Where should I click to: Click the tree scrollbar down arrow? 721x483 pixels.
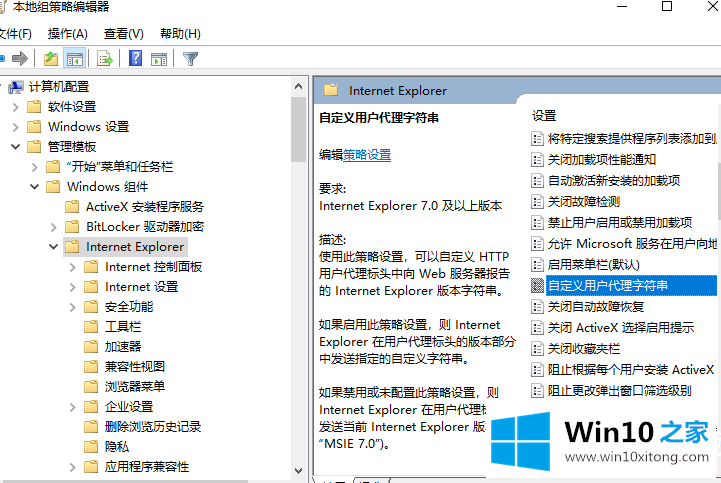coord(298,471)
